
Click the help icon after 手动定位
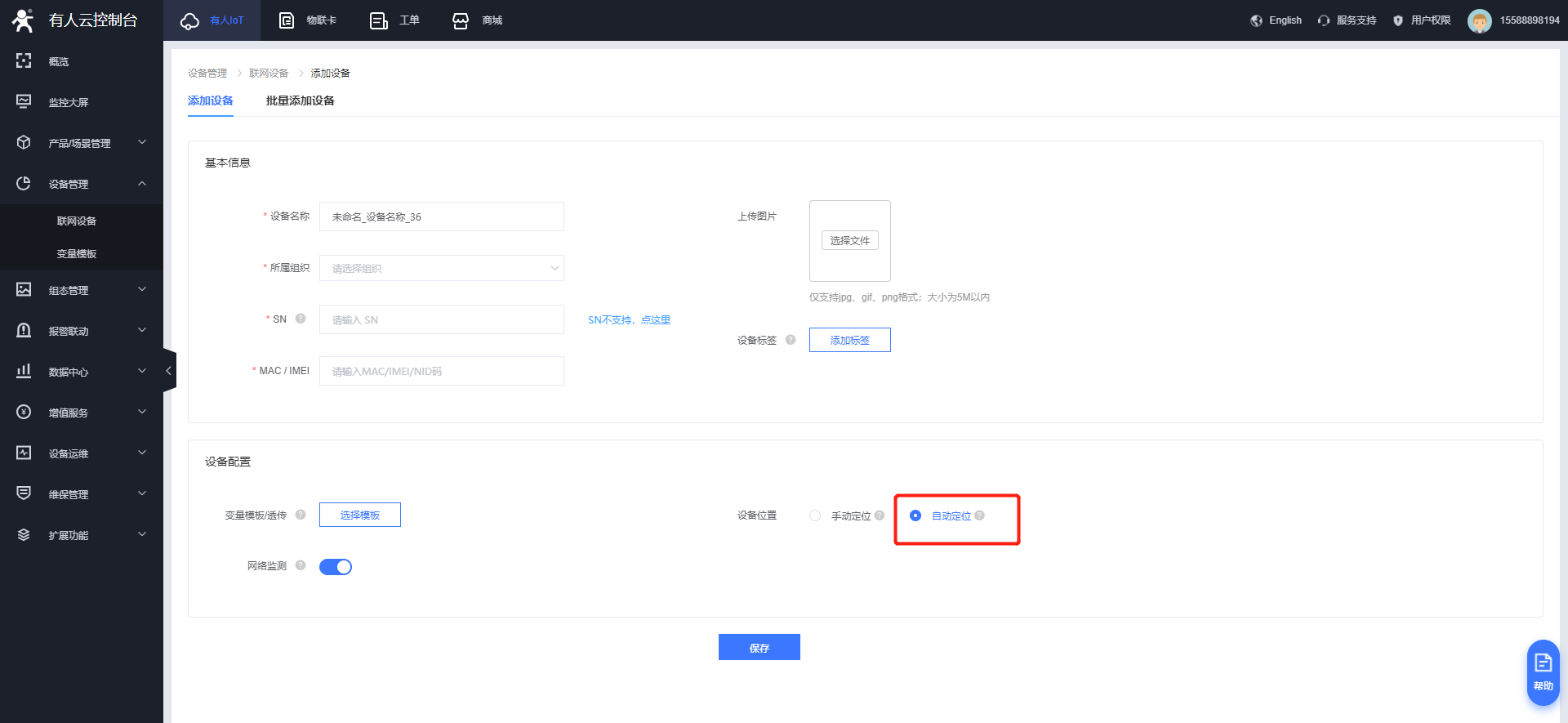coord(880,515)
